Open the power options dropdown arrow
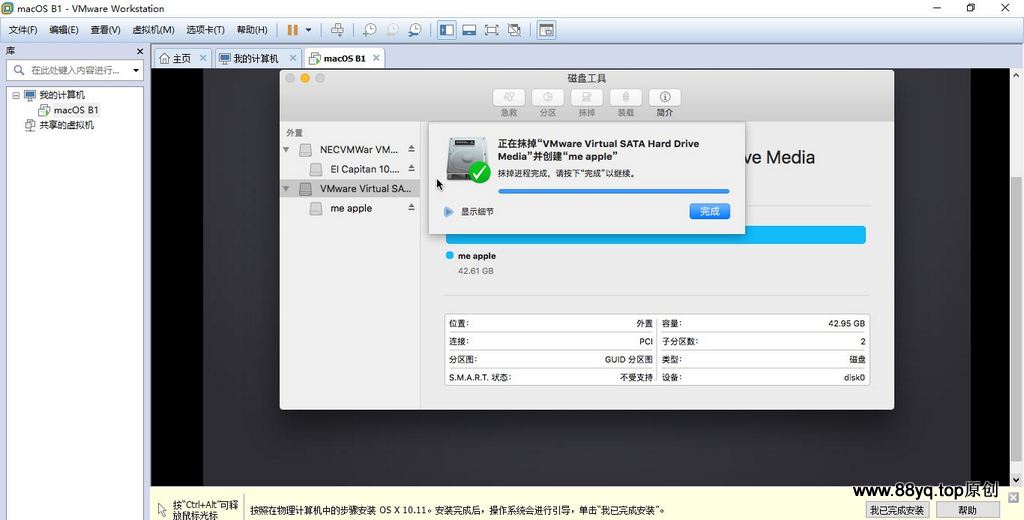The height and width of the screenshot is (520, 1024). click(x=308, y=30)
